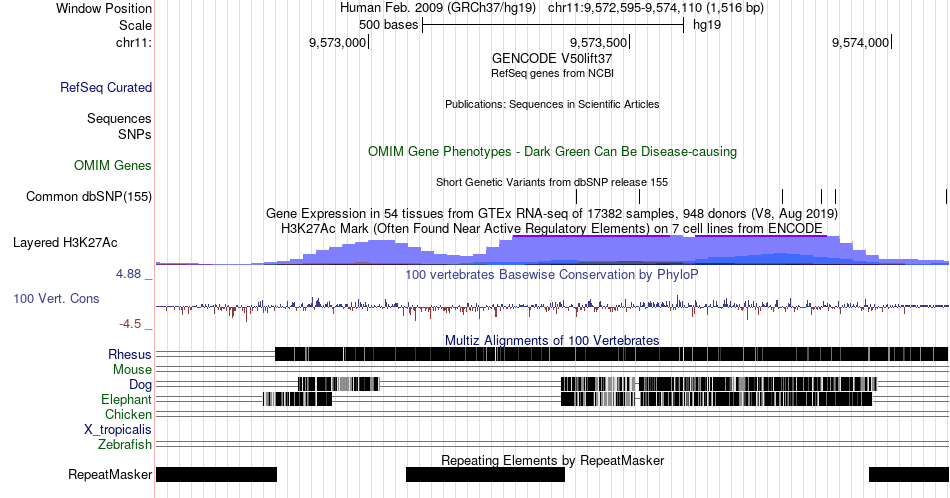Click the chr11: ruler label
950x498 pixels.
click(134, 42)
